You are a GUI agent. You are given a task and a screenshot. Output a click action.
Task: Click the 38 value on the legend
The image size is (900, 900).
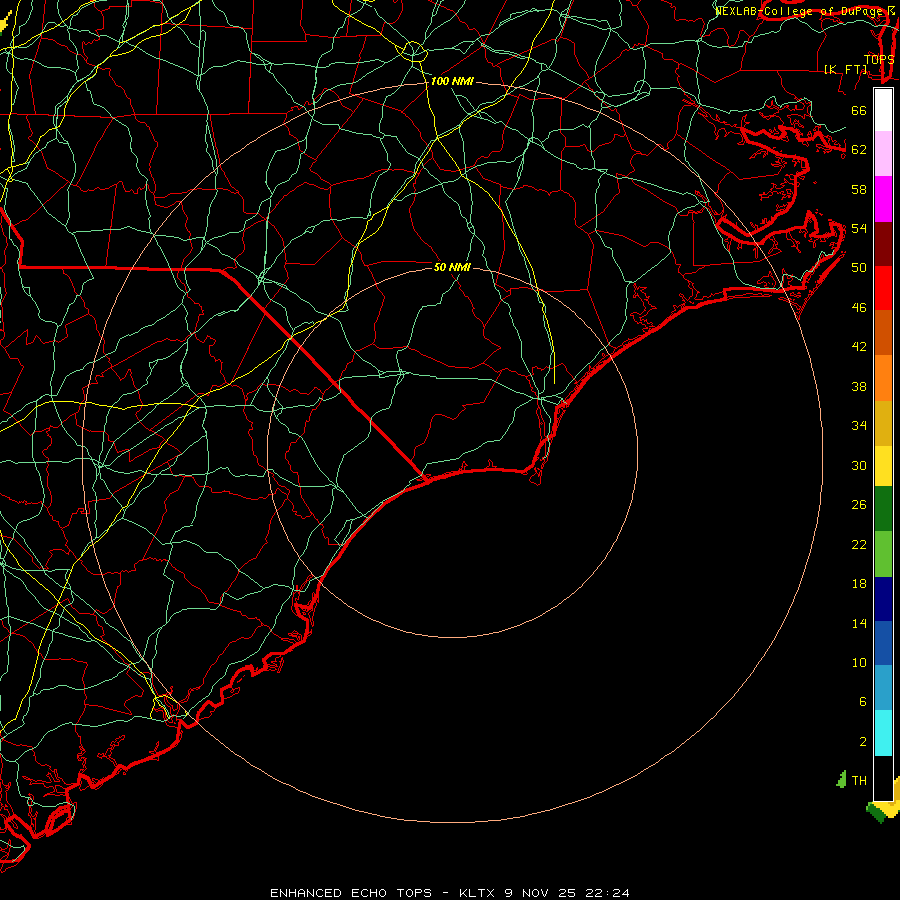[x=859, y=386]
